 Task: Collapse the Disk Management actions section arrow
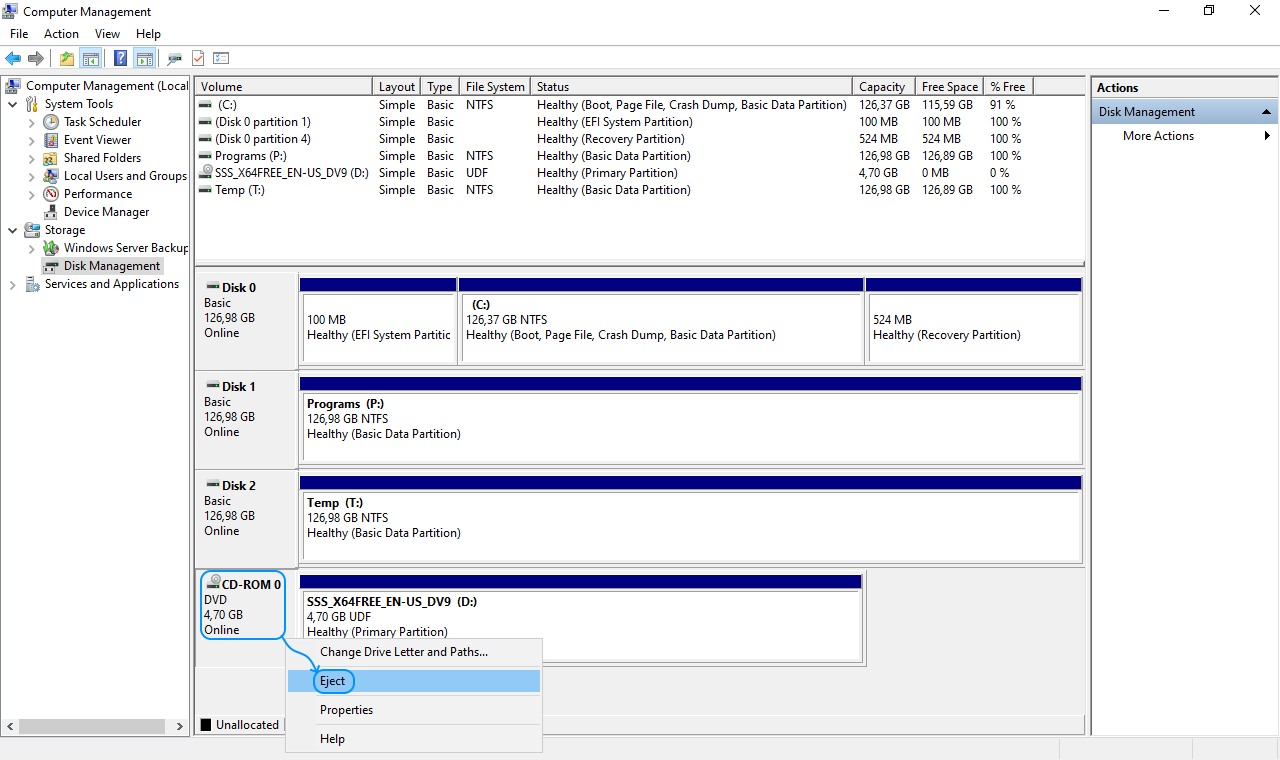coord(1267,112)
